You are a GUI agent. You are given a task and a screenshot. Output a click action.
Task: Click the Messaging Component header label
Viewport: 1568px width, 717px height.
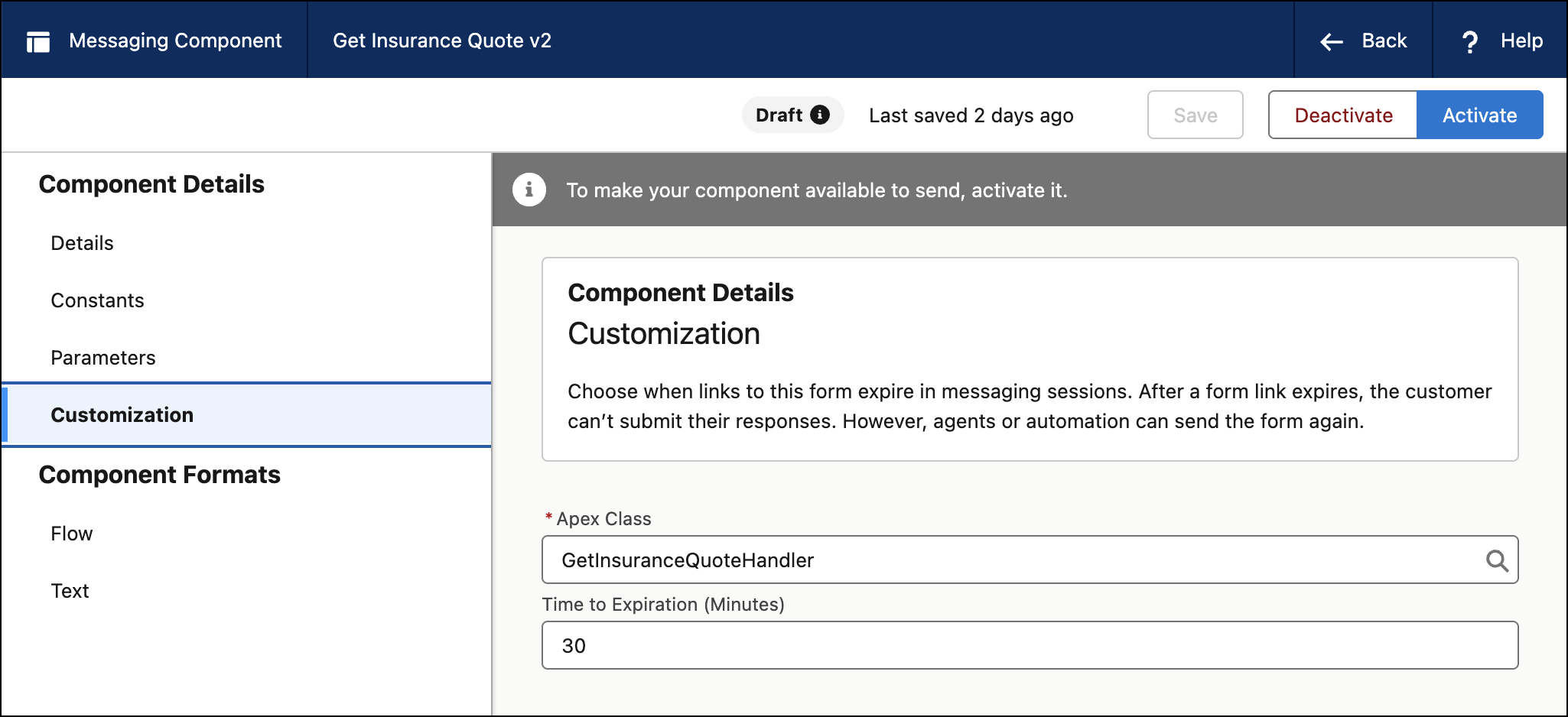pyautogui.click(x=175, y=41)
